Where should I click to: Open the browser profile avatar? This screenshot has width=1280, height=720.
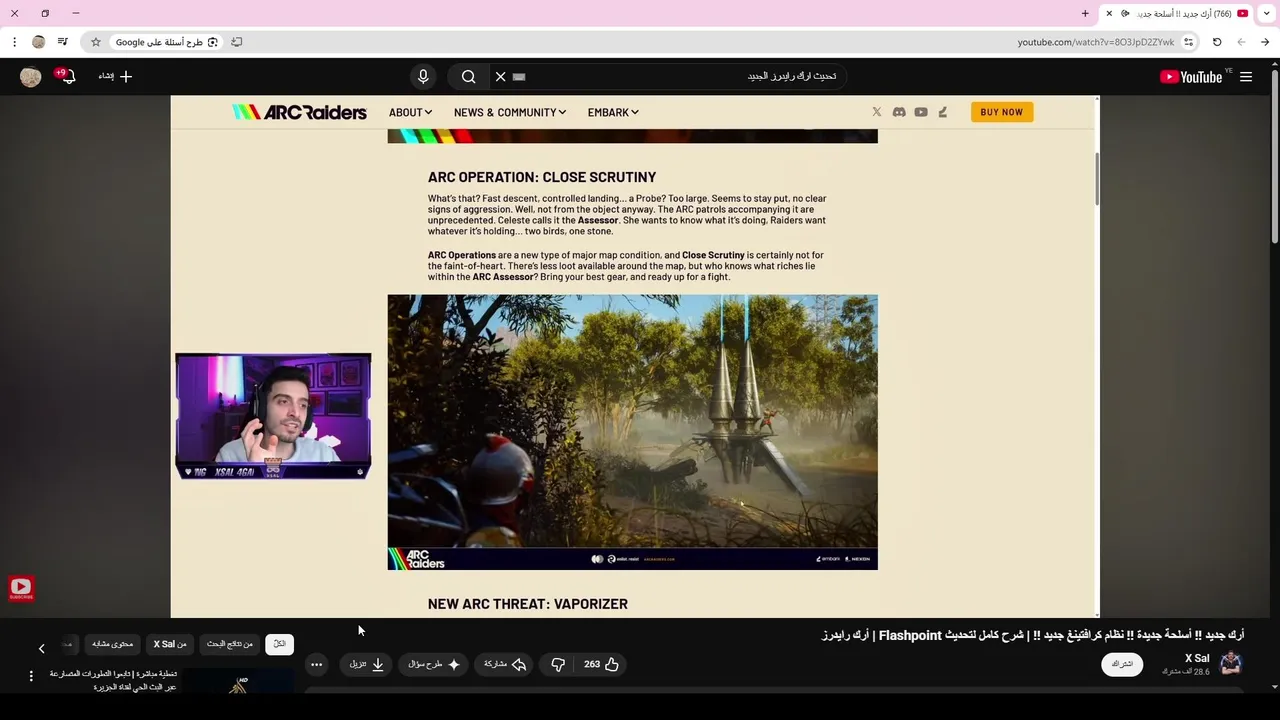click(x=39, y=42)
